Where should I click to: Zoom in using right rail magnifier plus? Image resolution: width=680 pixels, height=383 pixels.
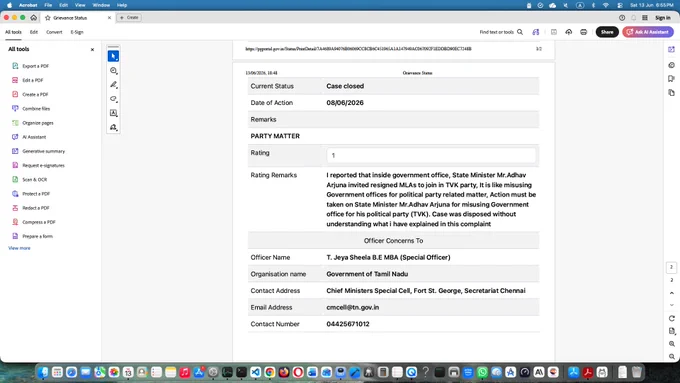click(x=672, y=344)
